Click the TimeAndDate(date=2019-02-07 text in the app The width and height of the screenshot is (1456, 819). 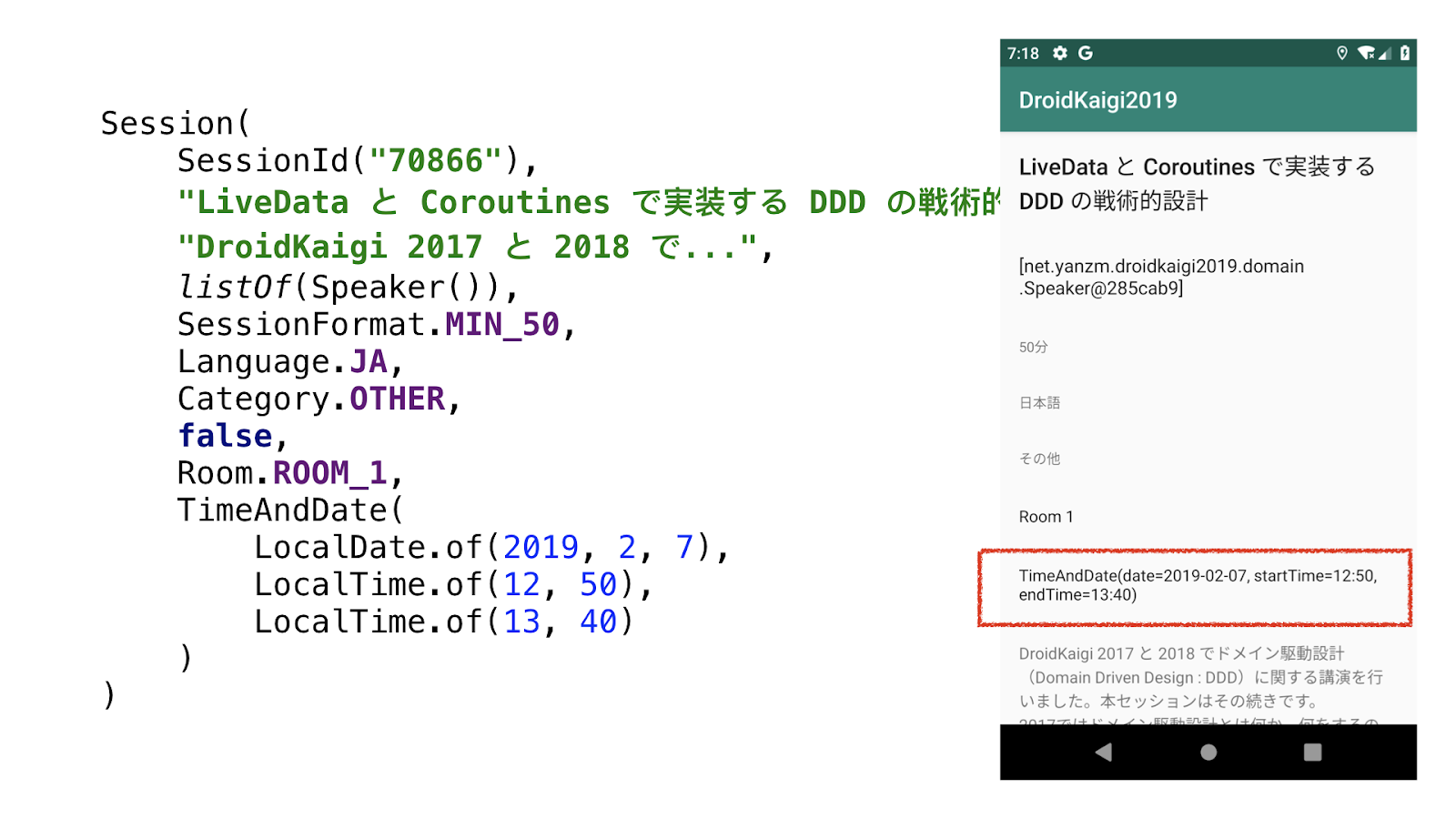(1198, 585)
